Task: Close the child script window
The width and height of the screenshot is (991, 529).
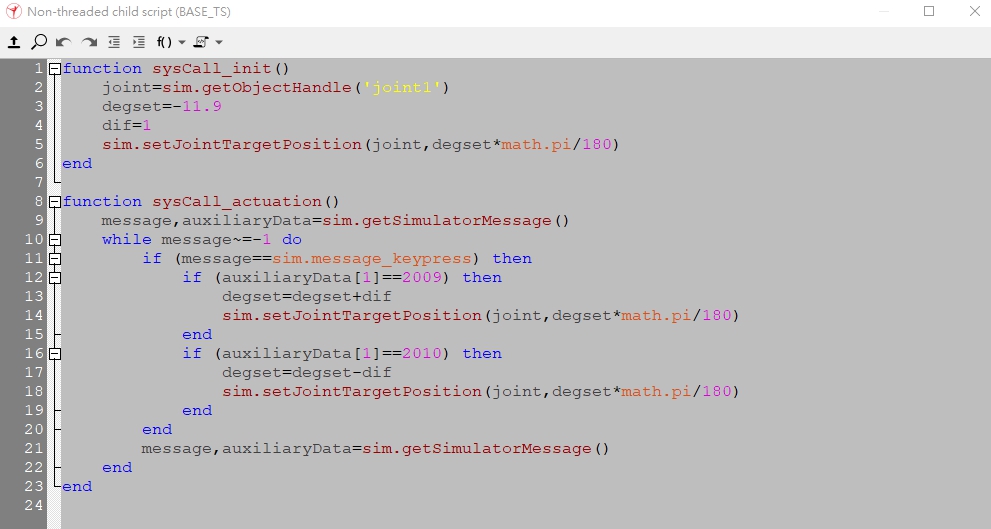Action: [x=975, y=11]
